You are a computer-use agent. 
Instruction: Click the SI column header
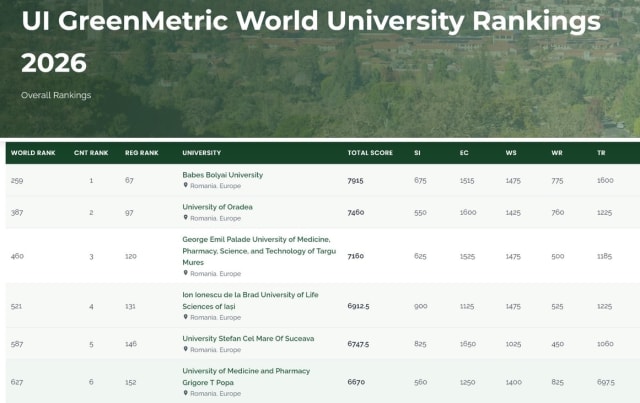click(x=417, y=153)
